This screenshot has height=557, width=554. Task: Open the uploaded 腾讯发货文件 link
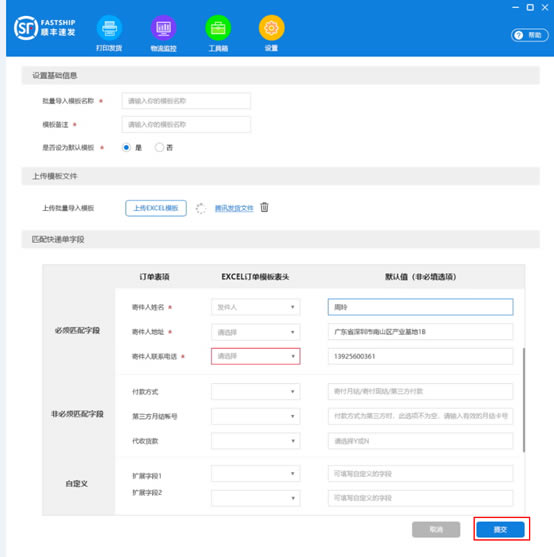coord(234,208)
